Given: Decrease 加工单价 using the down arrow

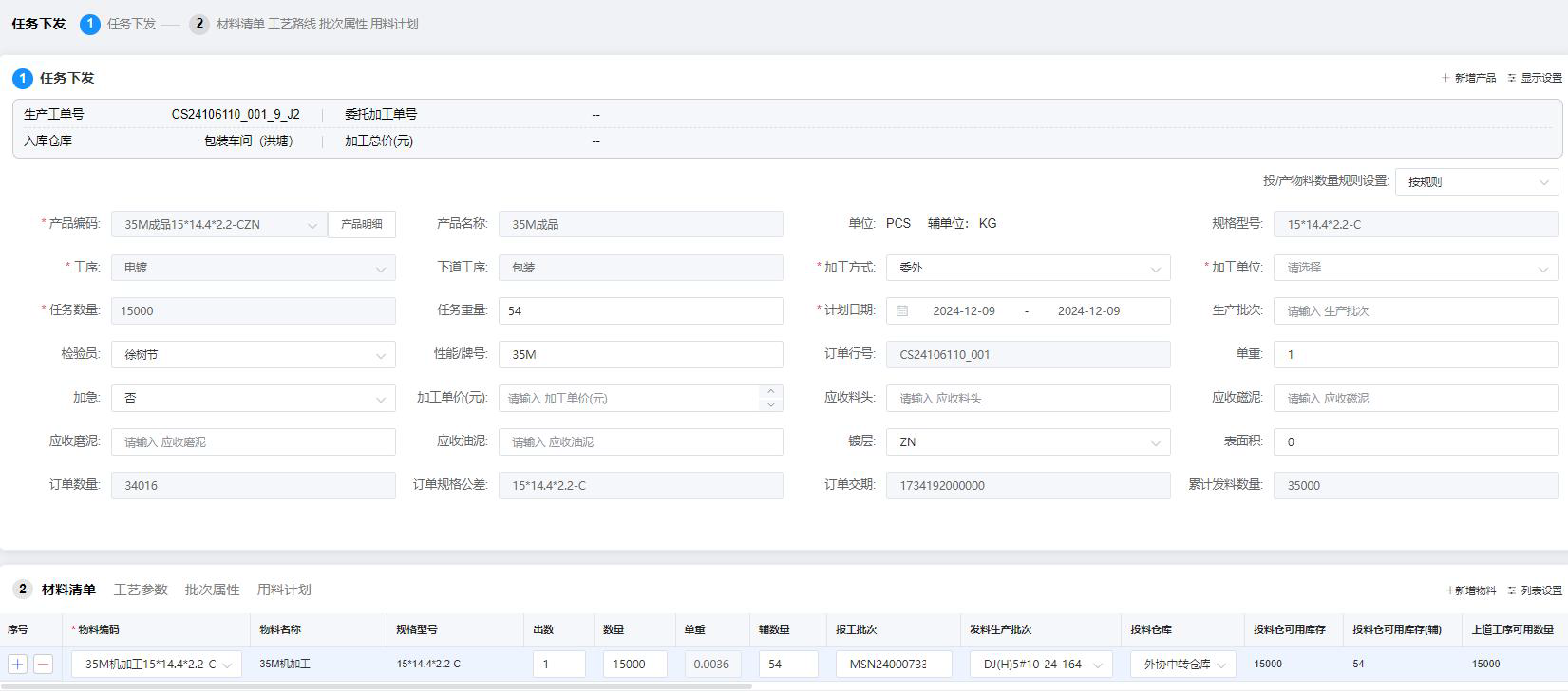Looking at the screenshot, I should click(x=771, y=405).
